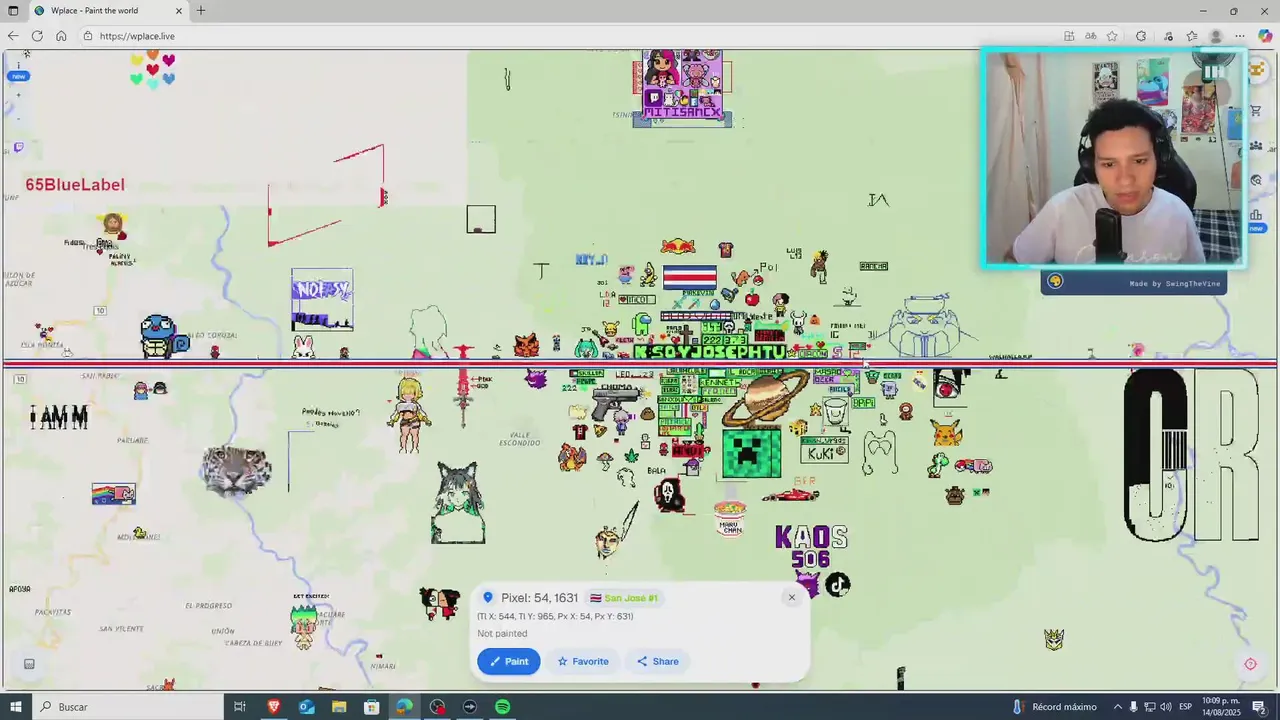This screenshot has height=720, width=1280.
Task: Click the Twitch icon on left edge
Action: 18,148
